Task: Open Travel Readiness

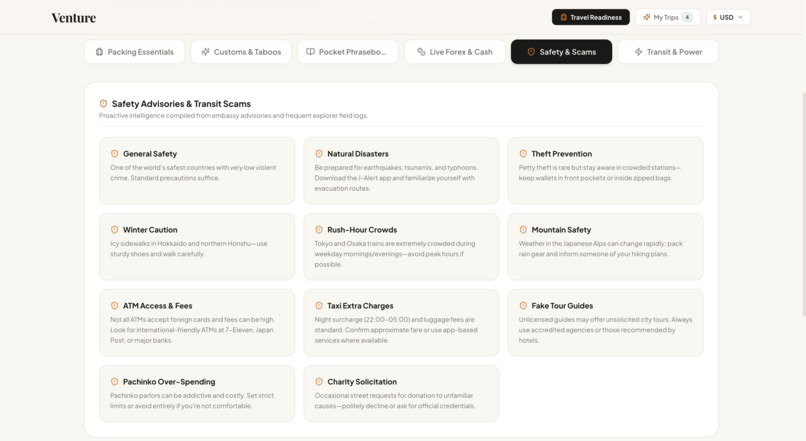Action: pos(591,17)
